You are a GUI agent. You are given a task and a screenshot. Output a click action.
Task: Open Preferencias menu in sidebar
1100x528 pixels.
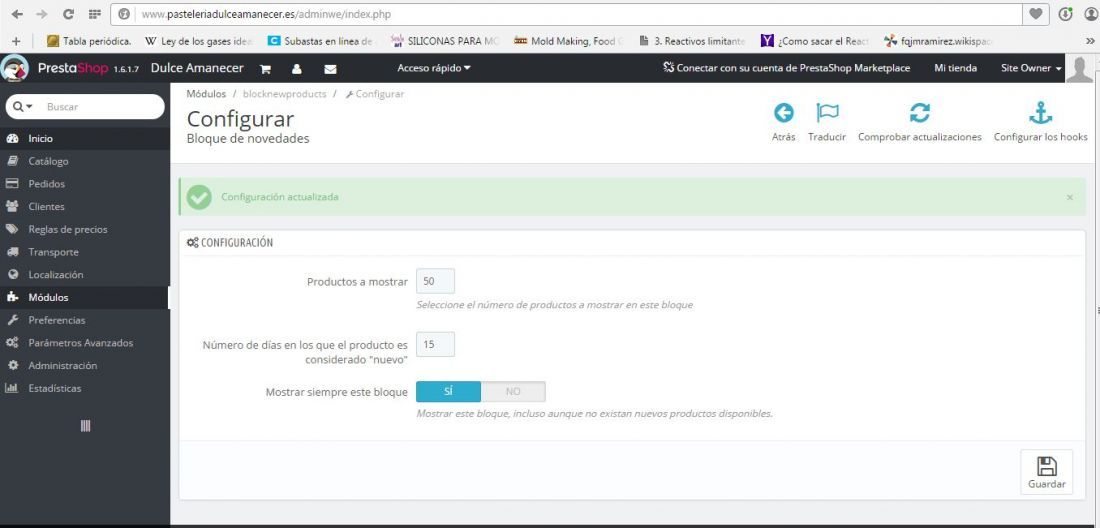[x=85, y=320]
